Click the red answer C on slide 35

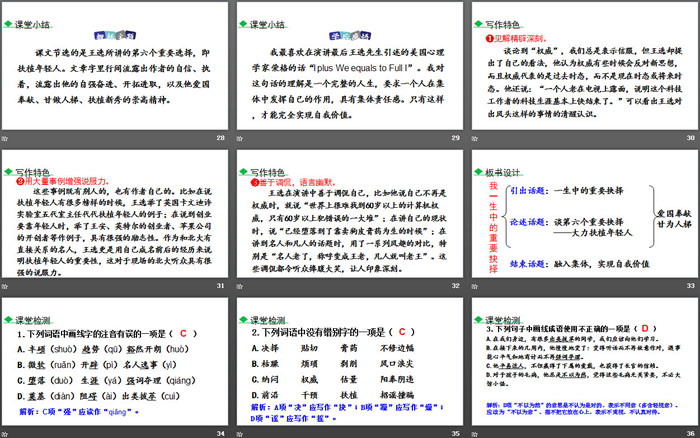point(402,332)
